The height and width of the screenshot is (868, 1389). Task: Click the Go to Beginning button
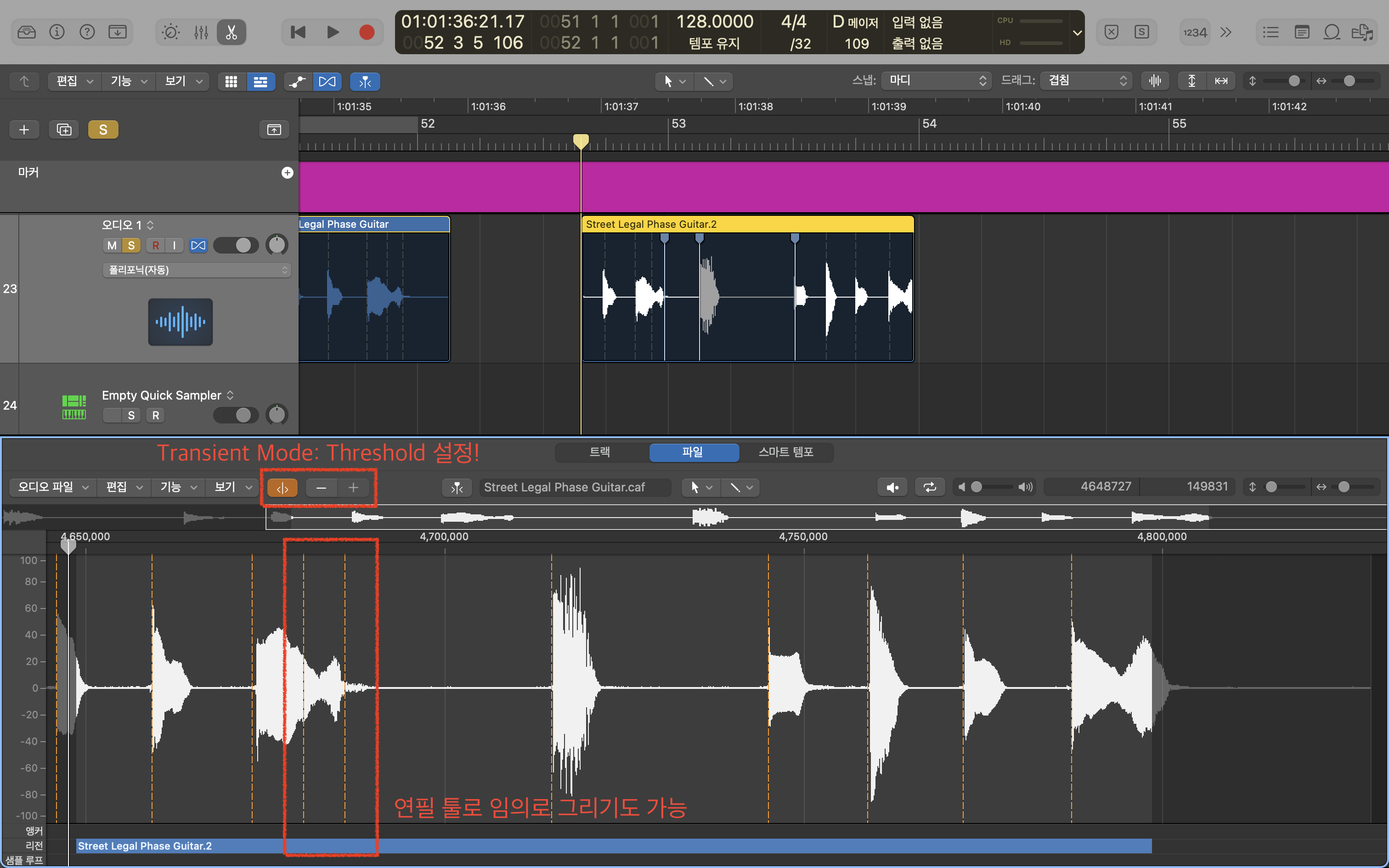click(x=298, y=32)
